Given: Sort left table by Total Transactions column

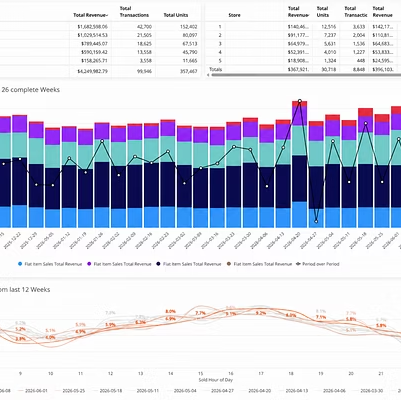Looking at the screenshot, I should 134,12.
